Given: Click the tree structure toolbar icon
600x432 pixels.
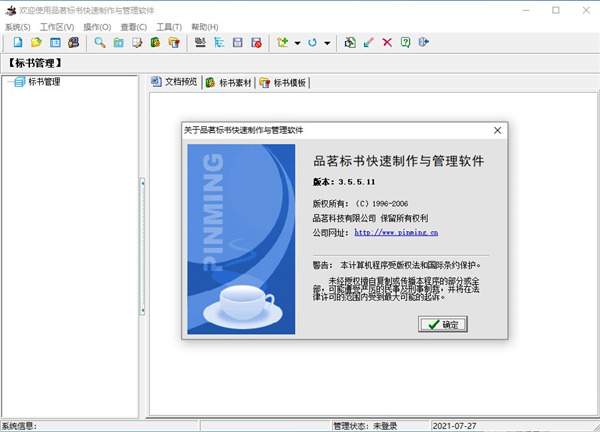Looking at the screenshot, I should 219,42.
